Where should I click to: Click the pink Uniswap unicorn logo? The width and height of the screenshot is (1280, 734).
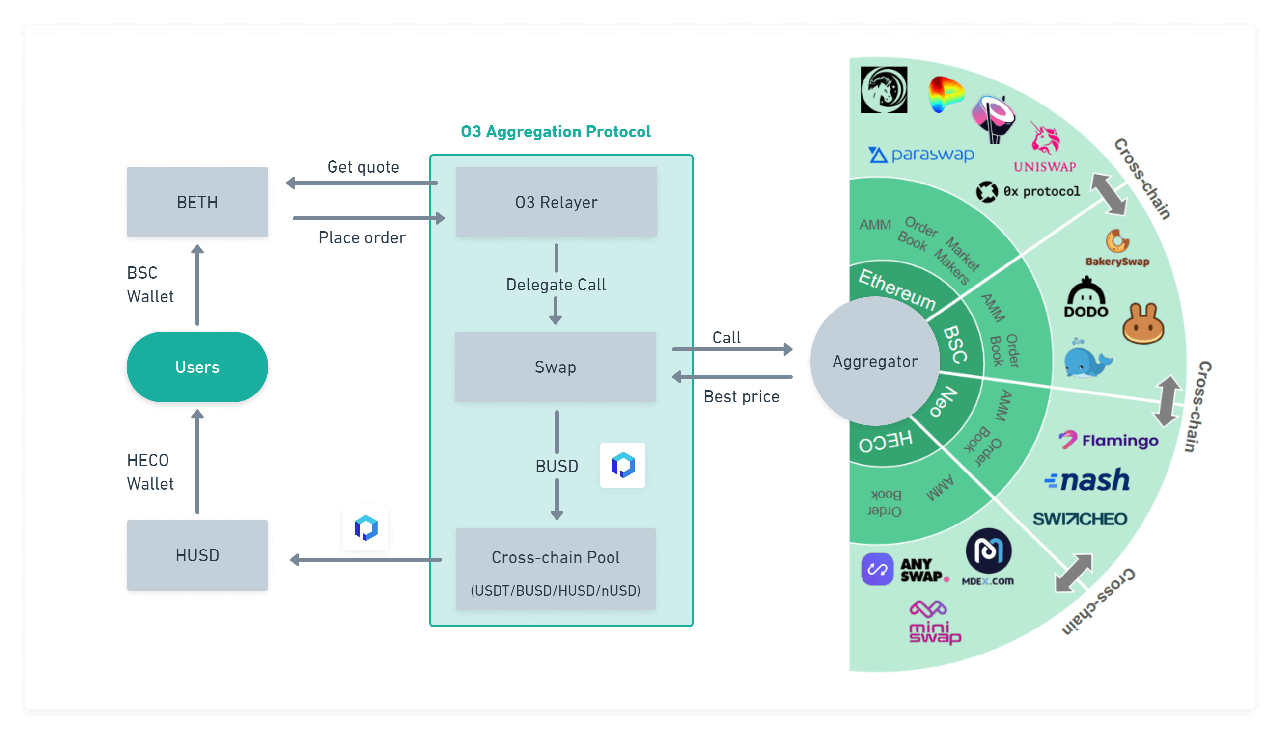pyautogui.click(x=1045, y=139)
